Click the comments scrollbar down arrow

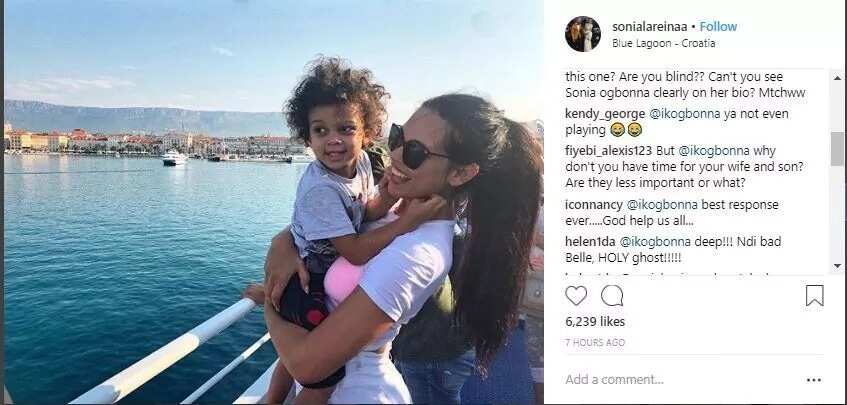pos(837,266)
